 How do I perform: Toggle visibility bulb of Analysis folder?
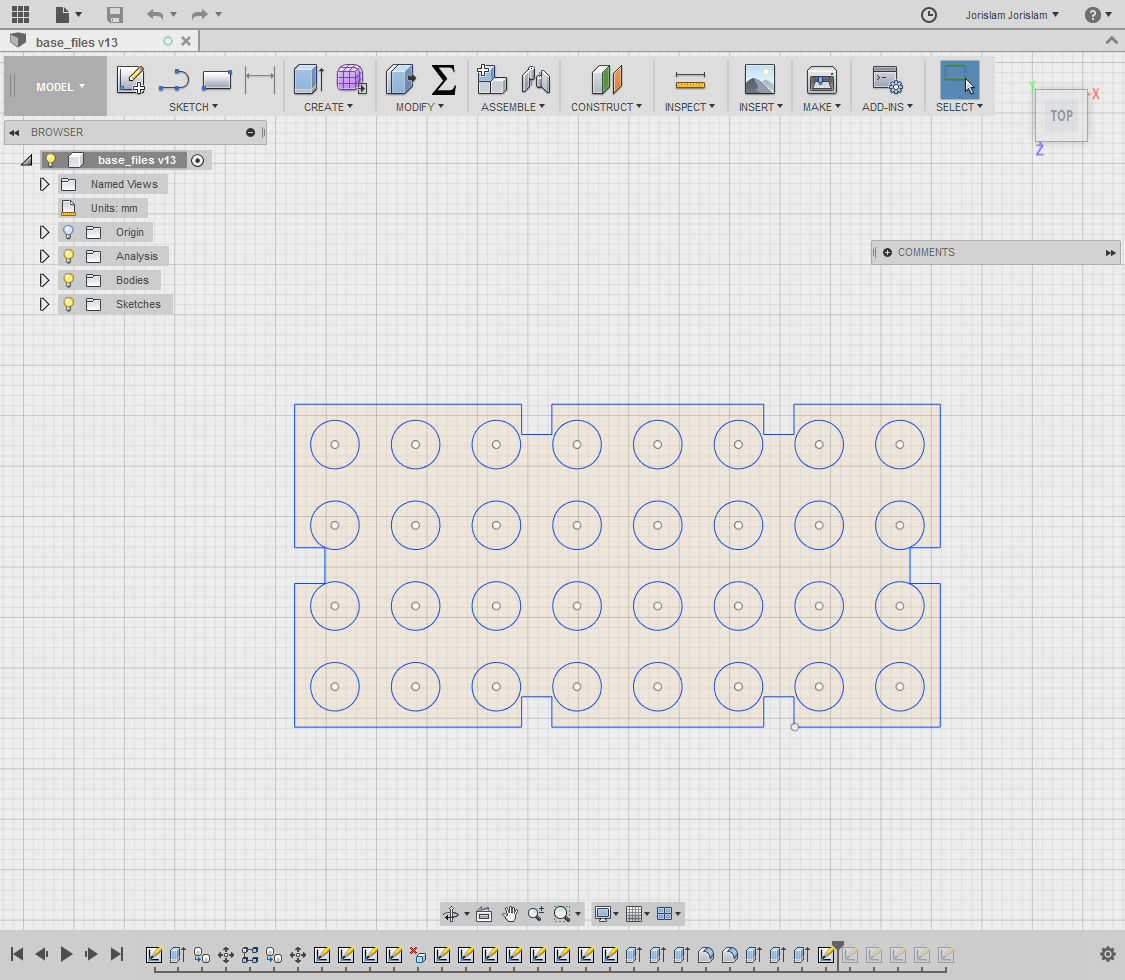click(x=68, y=256)
